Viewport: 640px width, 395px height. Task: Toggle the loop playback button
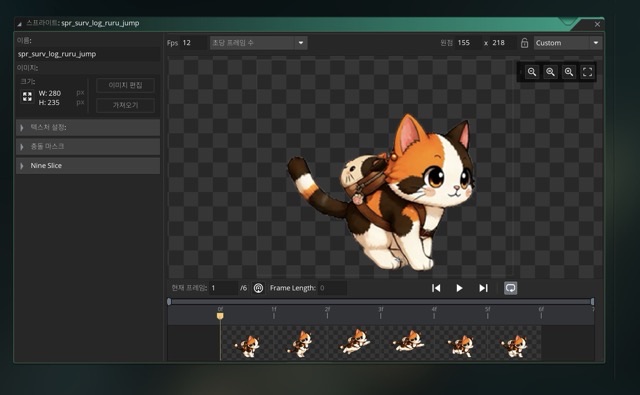511,288
